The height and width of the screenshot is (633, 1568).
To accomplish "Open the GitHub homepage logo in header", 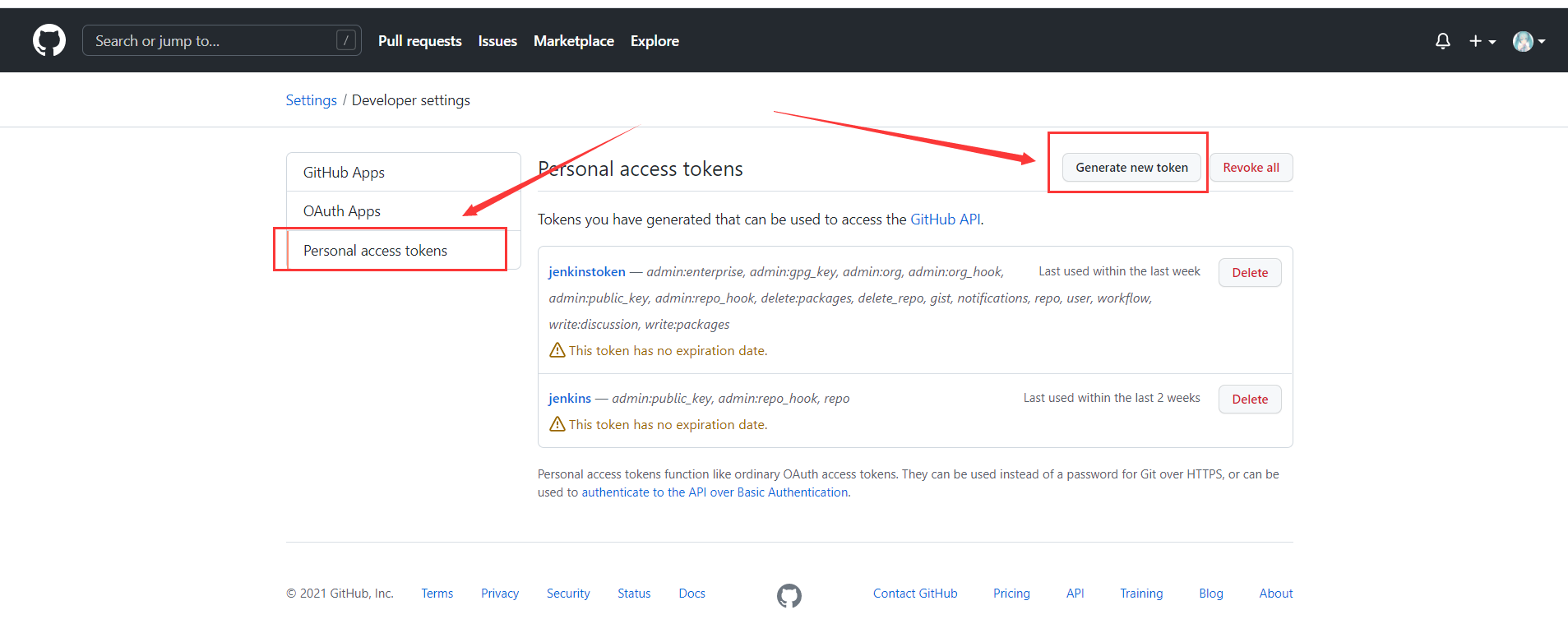I will tap(49, 40).
